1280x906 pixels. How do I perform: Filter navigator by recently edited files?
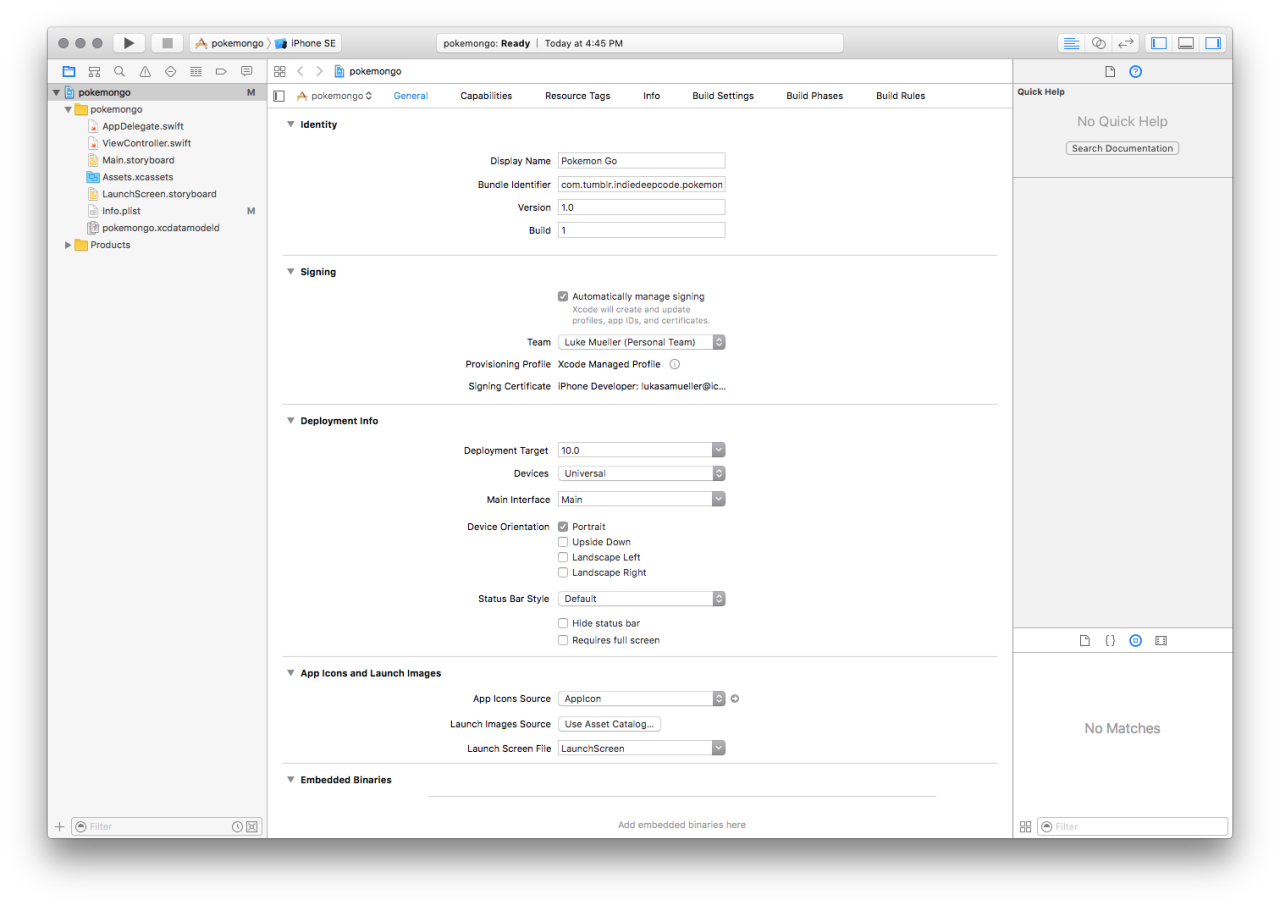(237, 827)
